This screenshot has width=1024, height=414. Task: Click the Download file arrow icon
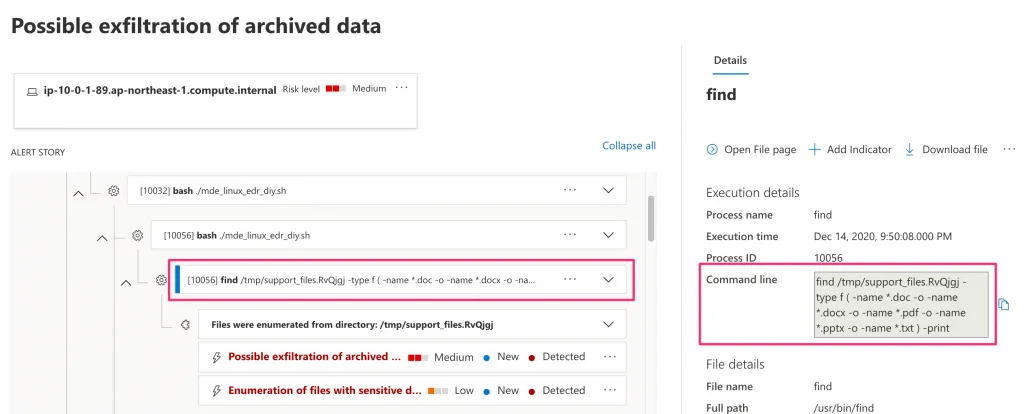910,150
